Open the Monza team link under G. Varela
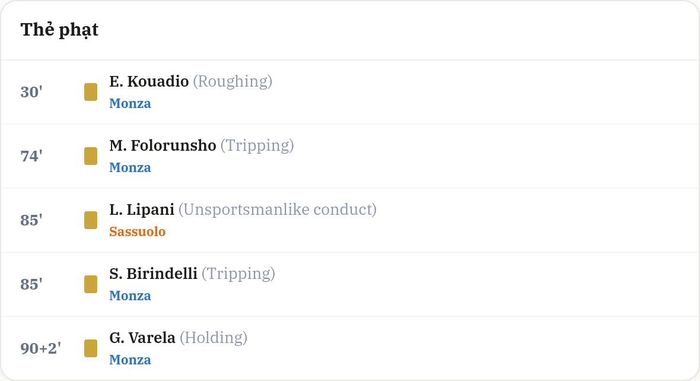Viewport: 700px width, 381px height. (x=130, y=360)
